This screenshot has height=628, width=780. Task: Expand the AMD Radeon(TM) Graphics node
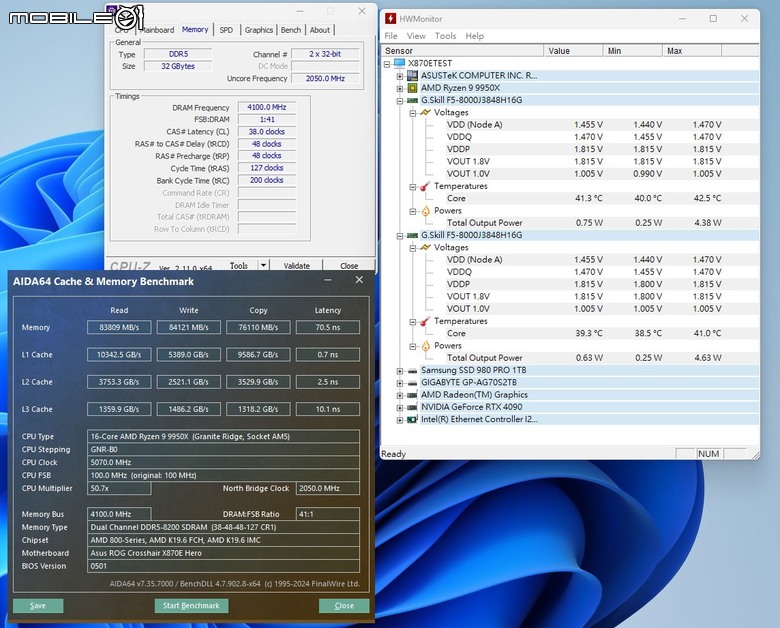399,395
